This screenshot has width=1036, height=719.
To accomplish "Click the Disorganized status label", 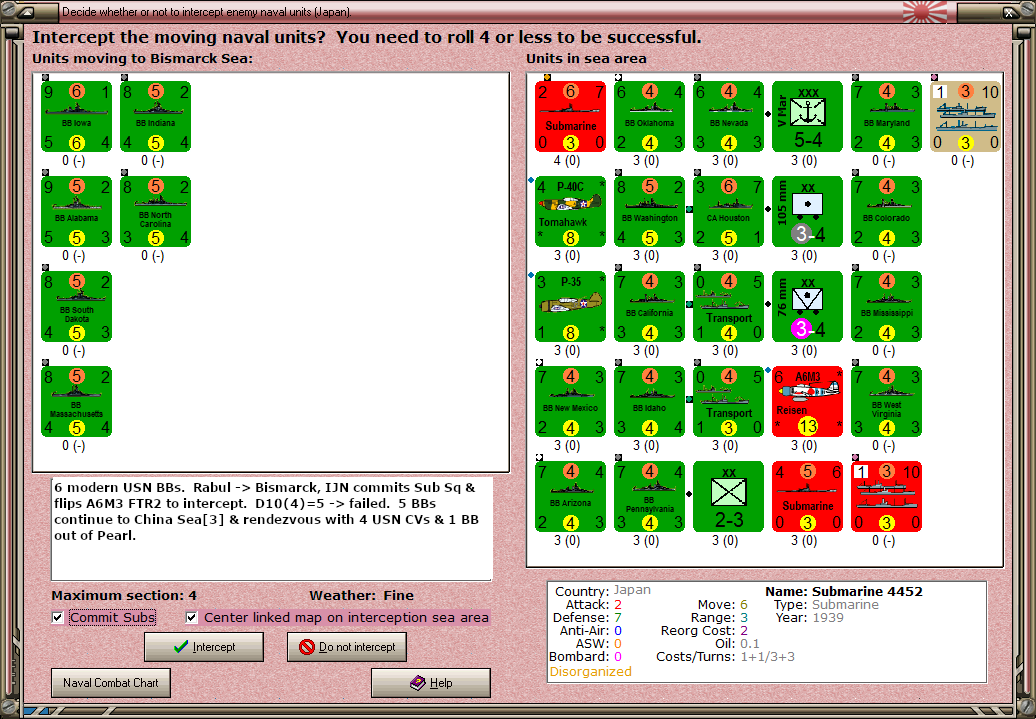I will pos(591,671).
